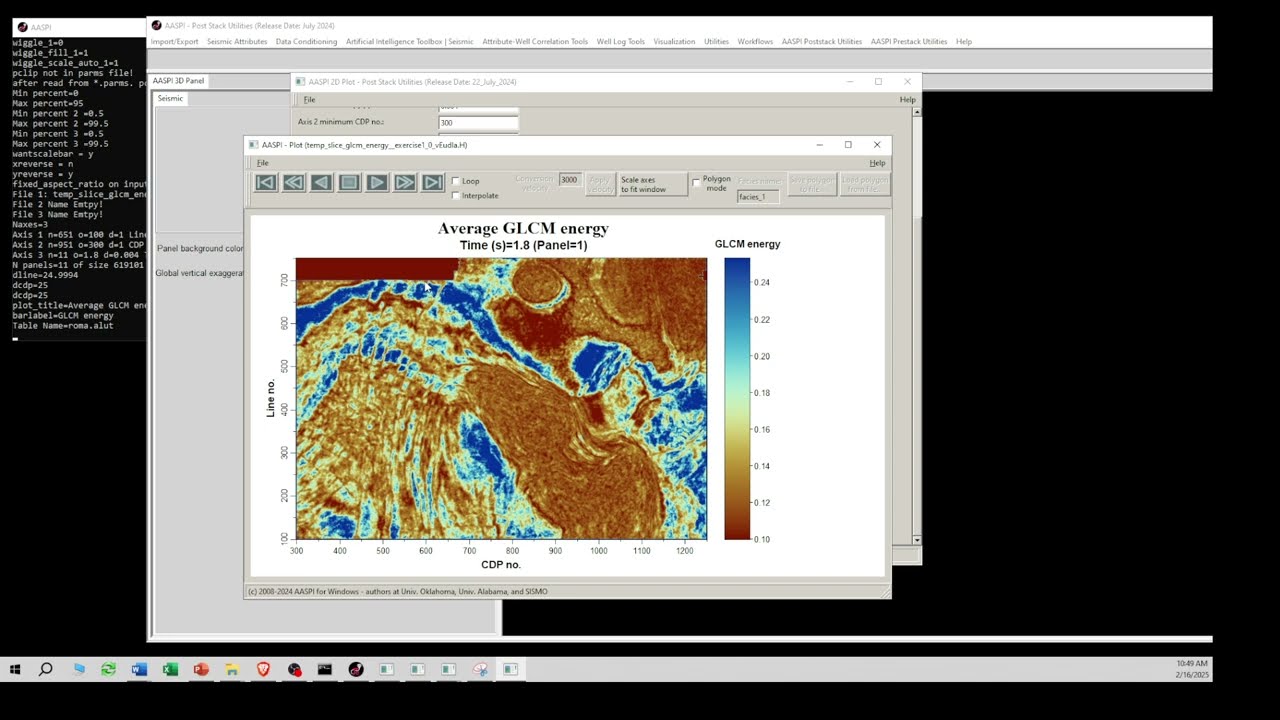This screenshot has width=1280, height=720.
Task: Select the Seismic tab in 3D Panel
Action: pyautogui.click(x=170, y=98)
